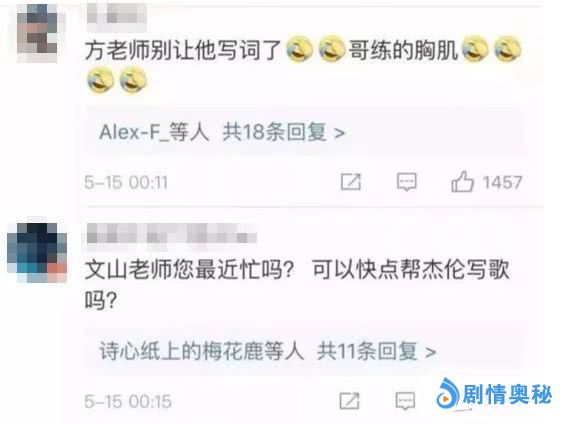580x424 pixels.
Task: Open reply bubble on 文山老师 comment
Action: 405,401
